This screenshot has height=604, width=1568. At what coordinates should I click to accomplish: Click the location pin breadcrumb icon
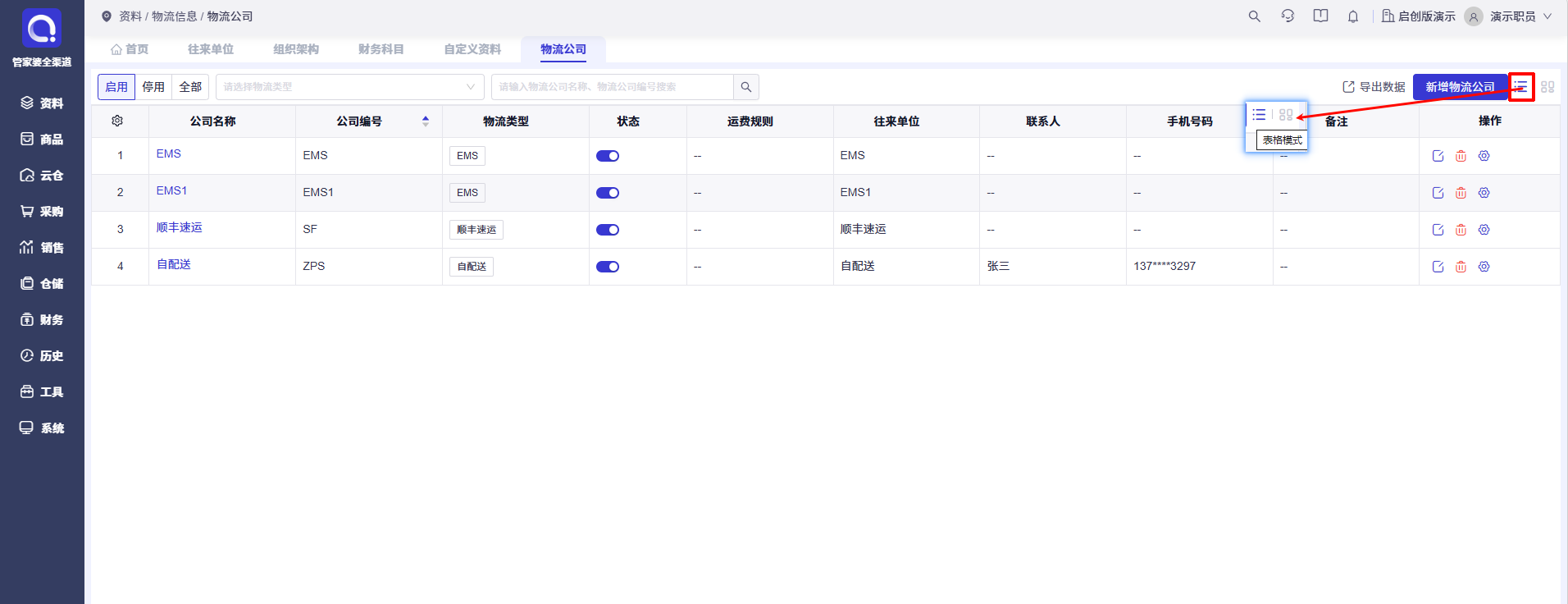107,16
